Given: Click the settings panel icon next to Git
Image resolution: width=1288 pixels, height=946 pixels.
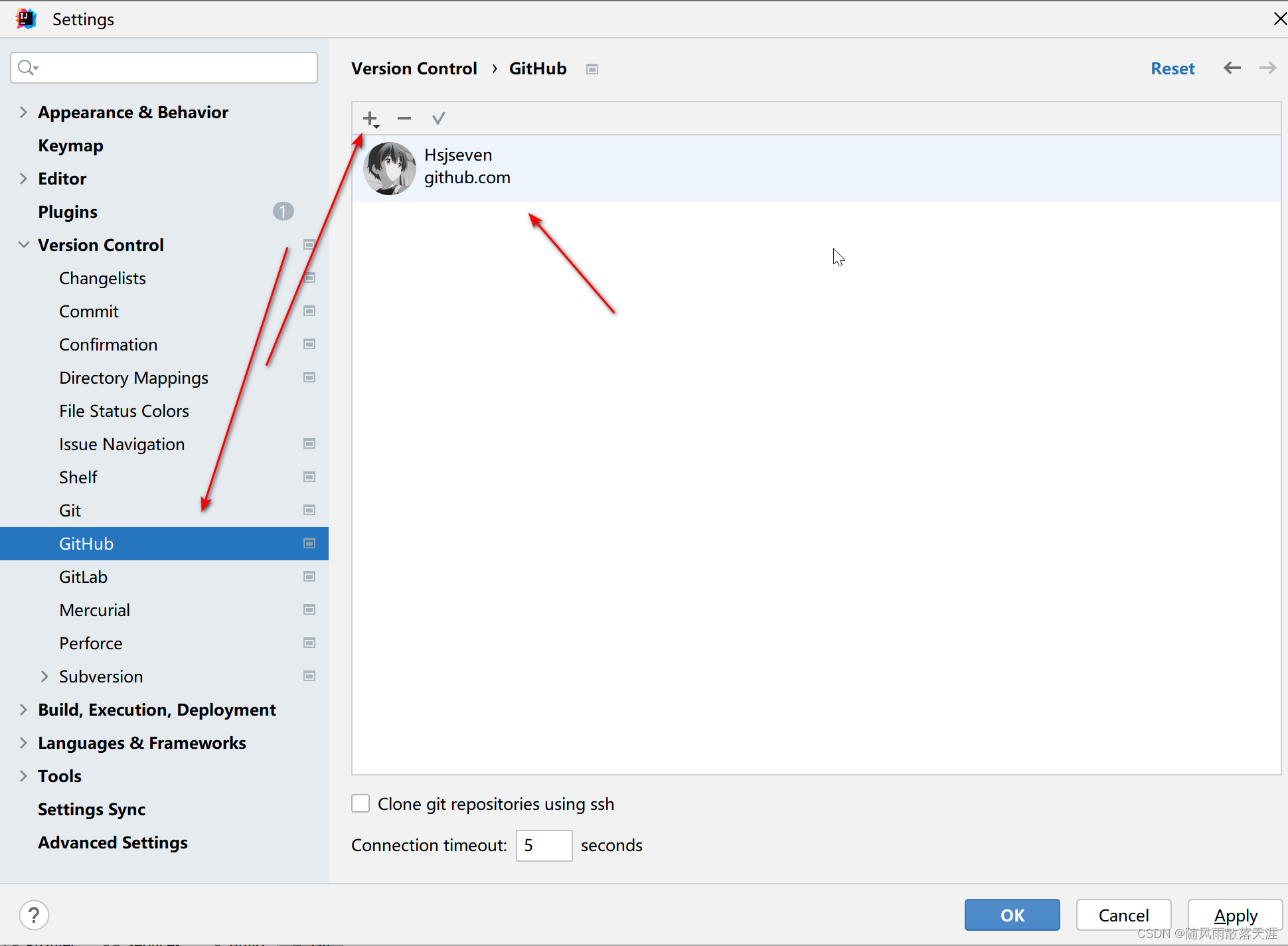Looking at the screenshot, I should 310,510.
